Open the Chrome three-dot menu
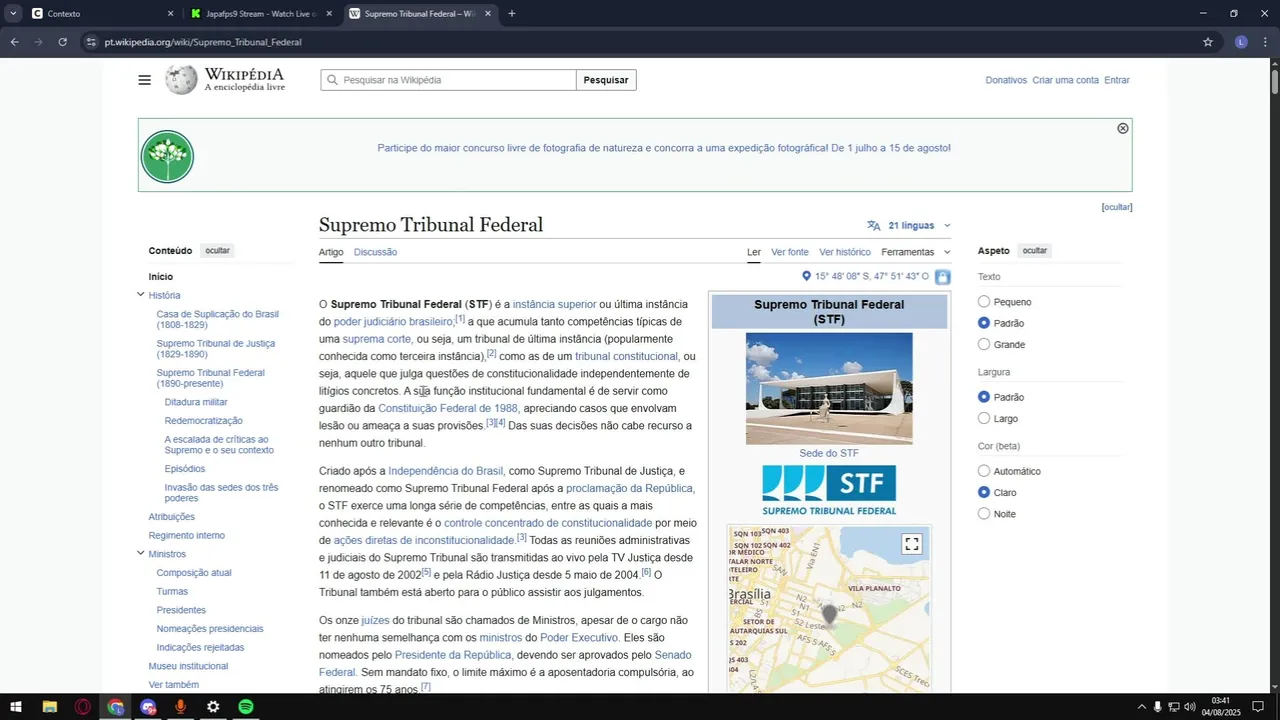1280x720 pixels. 1266,42
